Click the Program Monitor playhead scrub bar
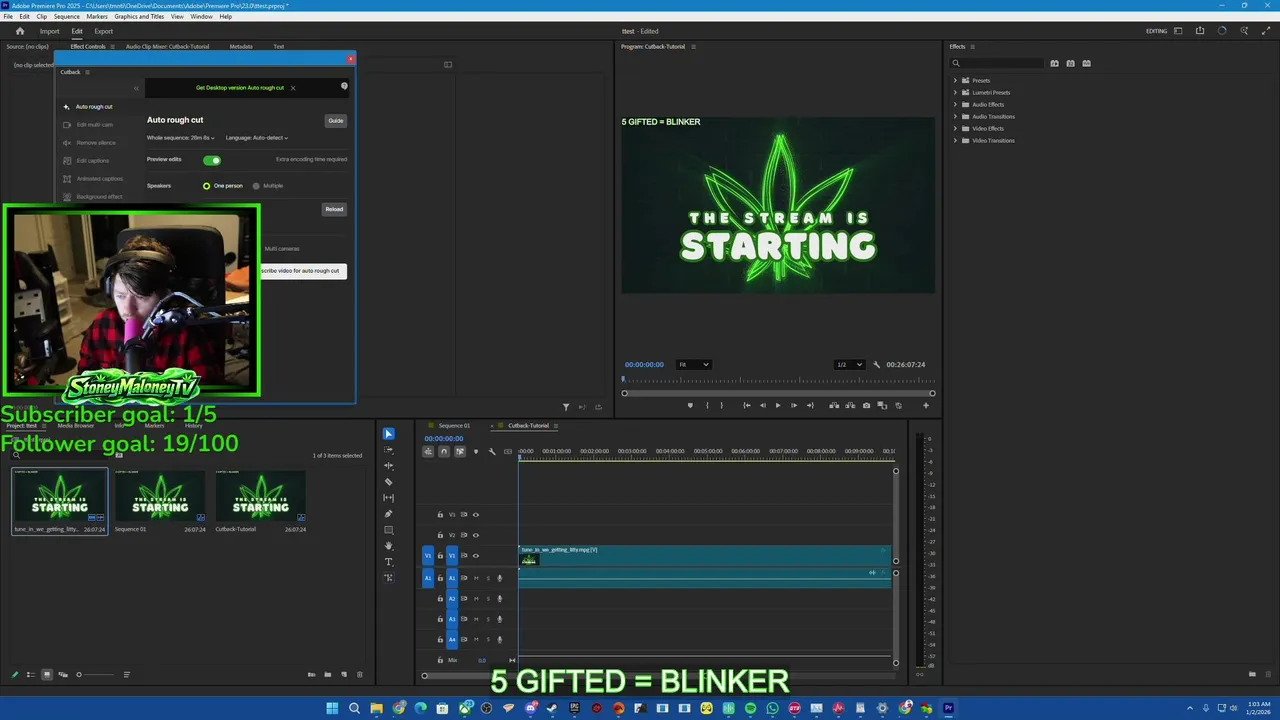 coord(778,380)
